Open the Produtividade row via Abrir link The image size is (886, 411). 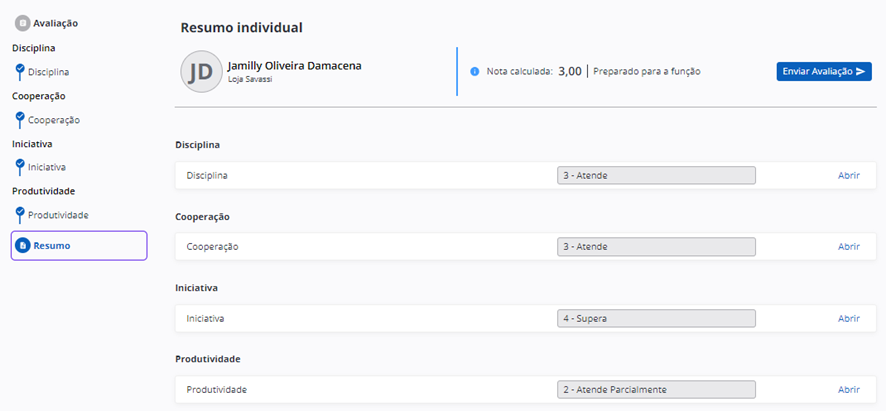[848, 389]
